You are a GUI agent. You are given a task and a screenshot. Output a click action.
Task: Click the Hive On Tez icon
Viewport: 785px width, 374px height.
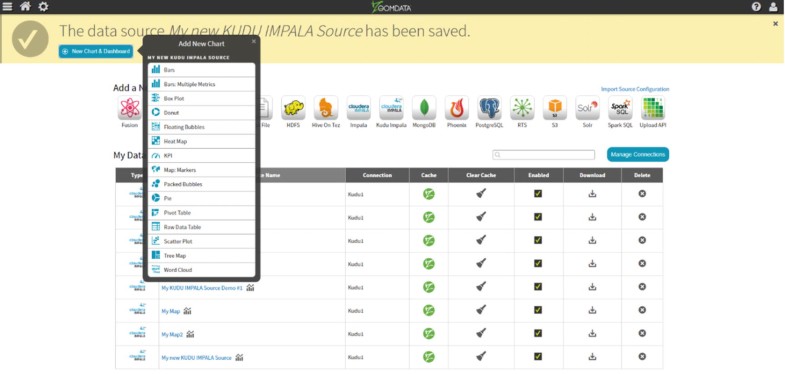click(x=326, y=108)
